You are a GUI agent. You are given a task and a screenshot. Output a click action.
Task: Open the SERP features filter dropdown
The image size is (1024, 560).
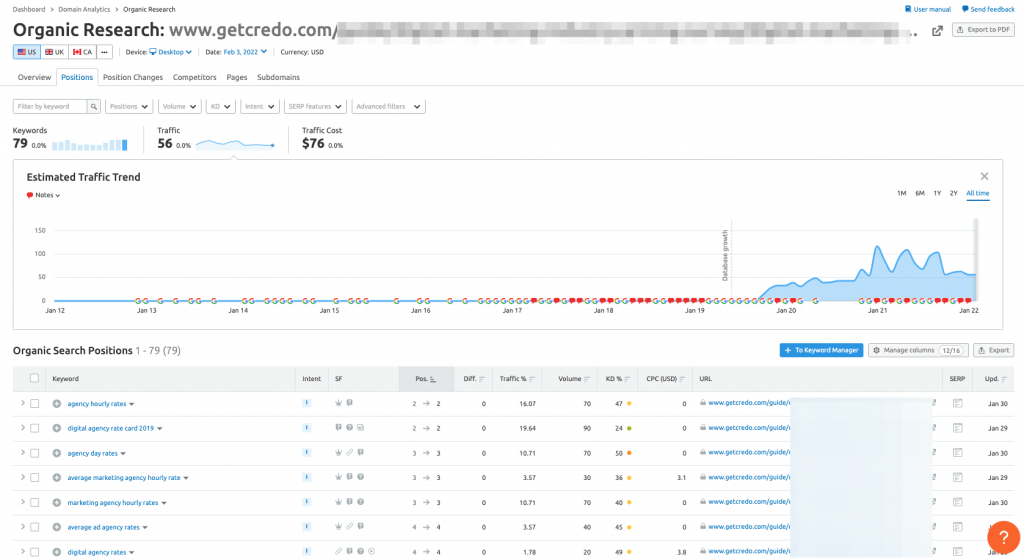[x=315, y=106]
